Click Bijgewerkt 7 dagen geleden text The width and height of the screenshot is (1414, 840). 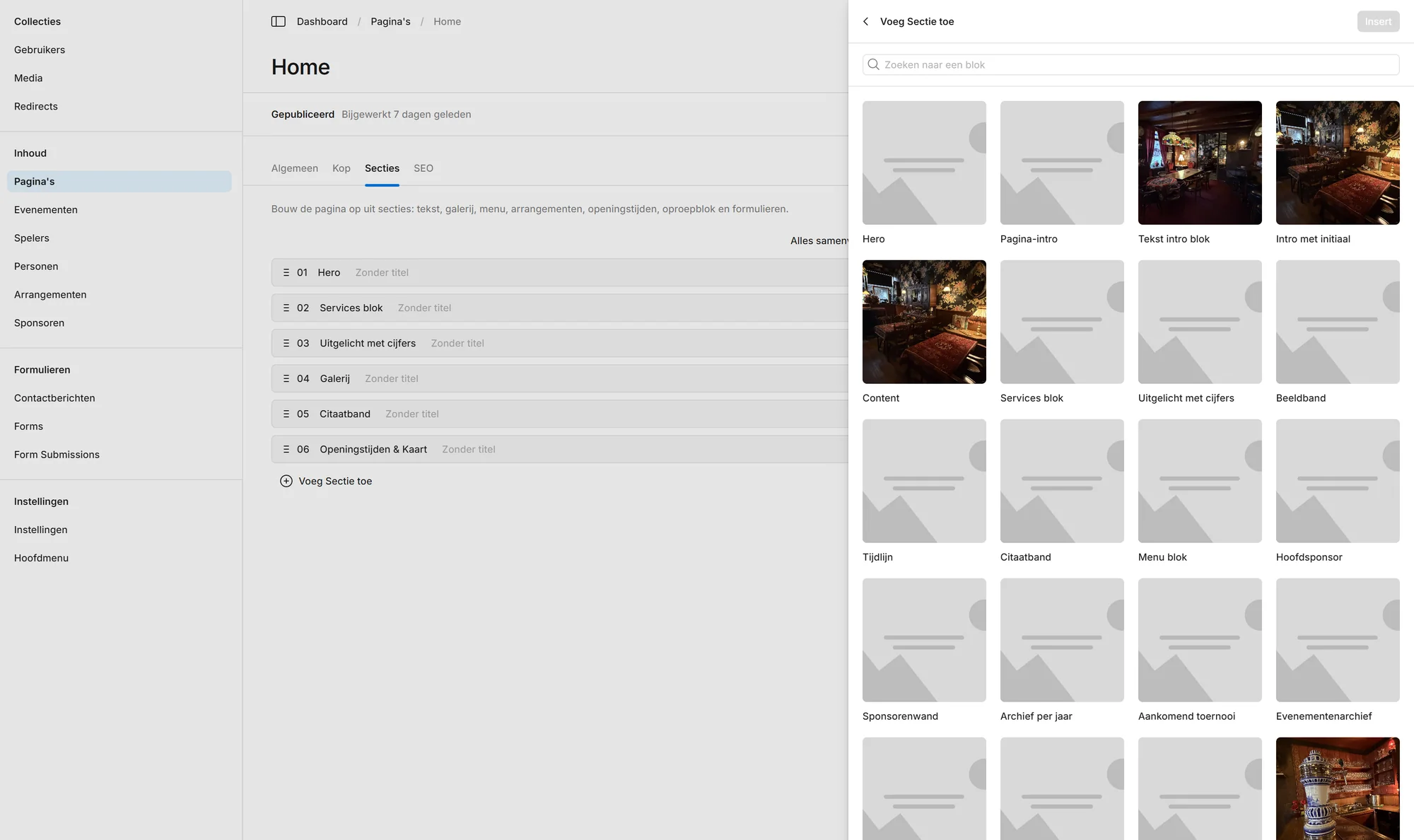click(407, 114)
